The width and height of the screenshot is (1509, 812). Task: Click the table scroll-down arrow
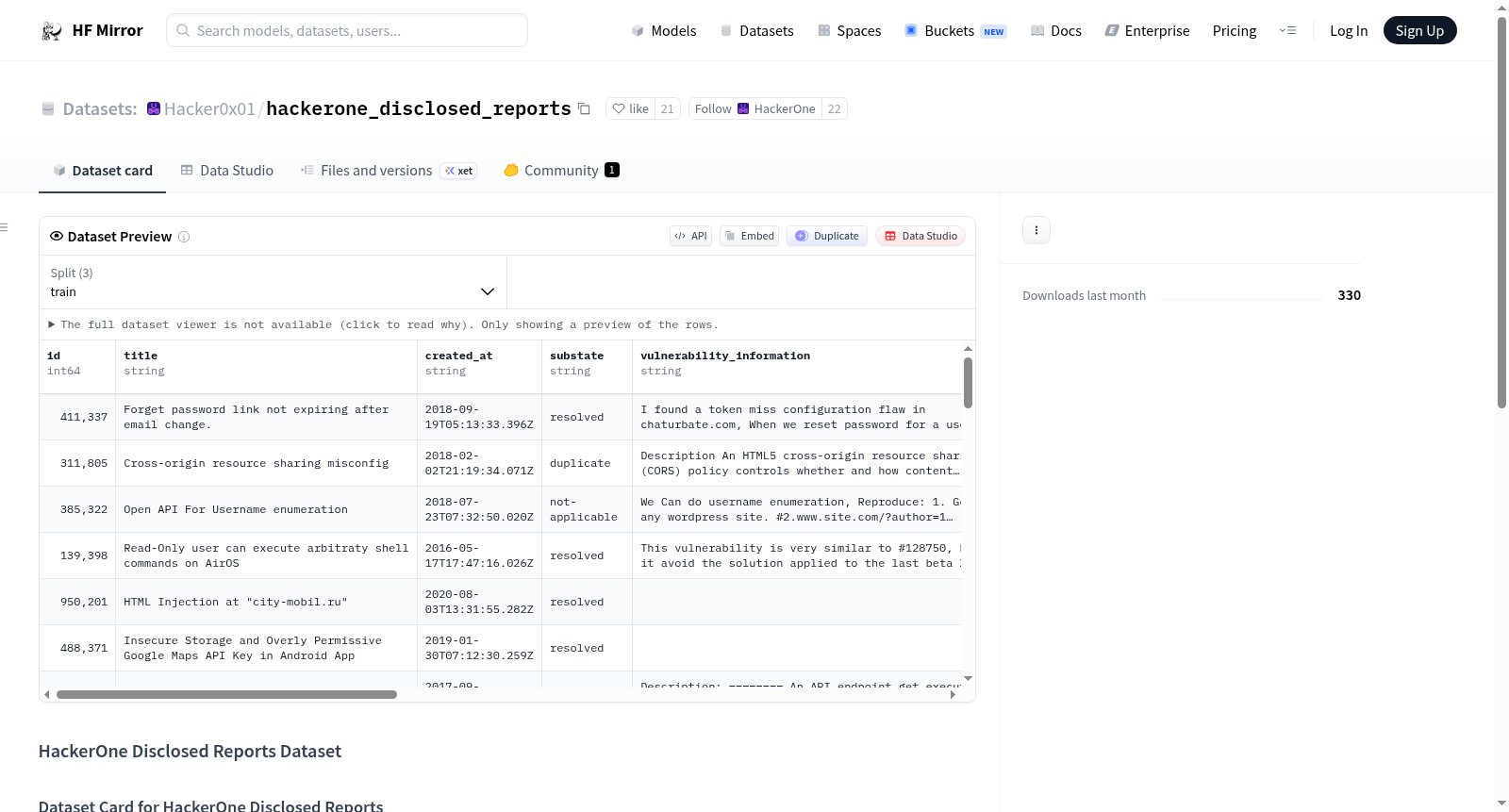tap(968, 679)
